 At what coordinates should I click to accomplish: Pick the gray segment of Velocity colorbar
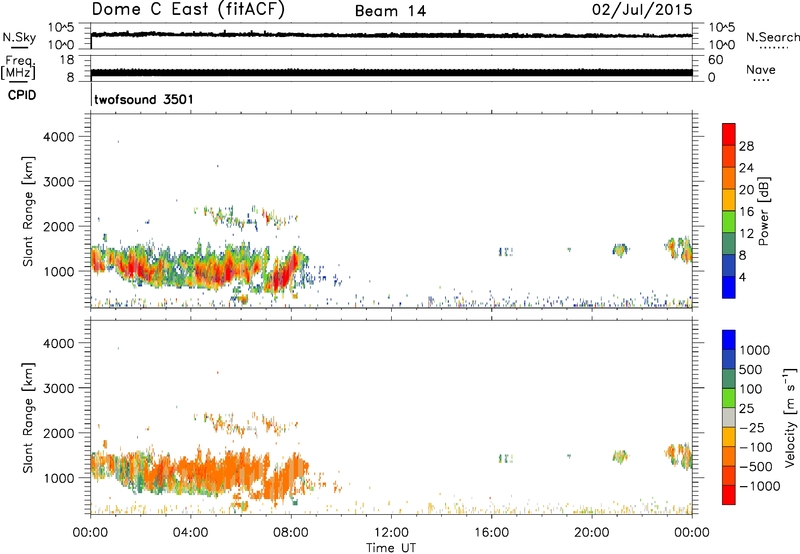pos(729,417)
